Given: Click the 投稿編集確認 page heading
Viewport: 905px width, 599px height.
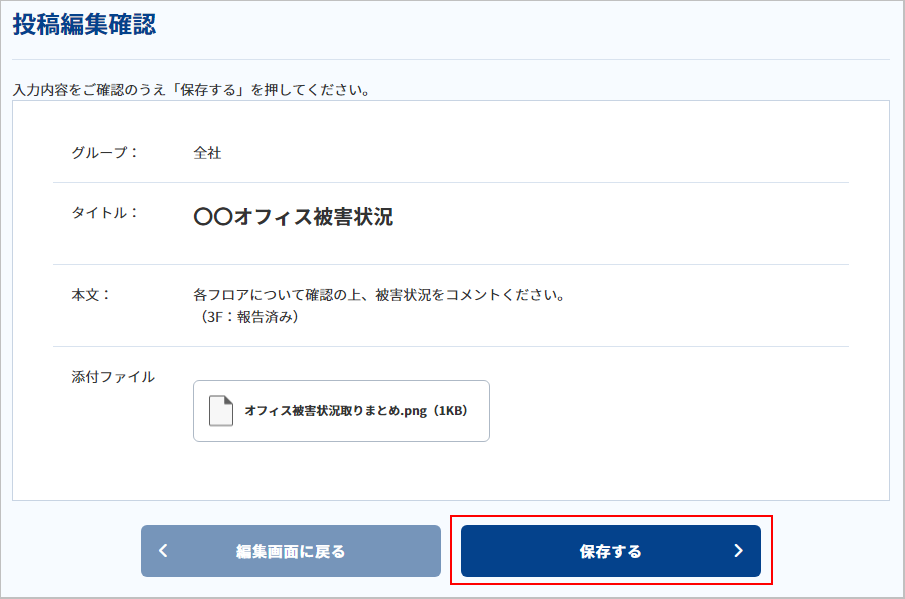Looking at the screenshot, I should pos(85,25).
